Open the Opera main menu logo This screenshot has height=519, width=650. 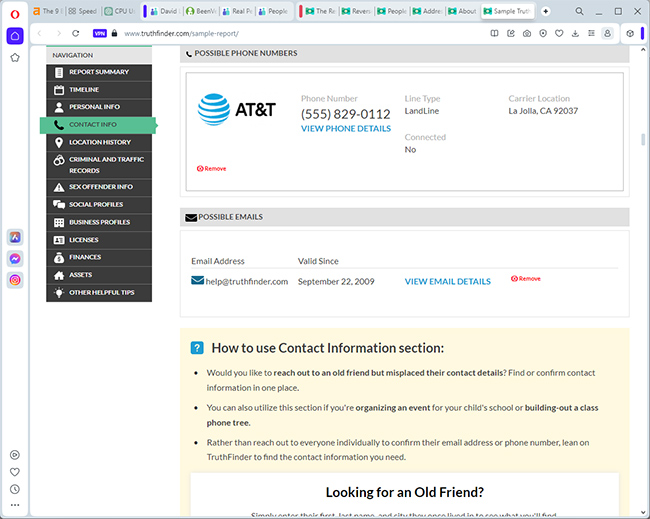pyautogui.click(x=15, y=15)
